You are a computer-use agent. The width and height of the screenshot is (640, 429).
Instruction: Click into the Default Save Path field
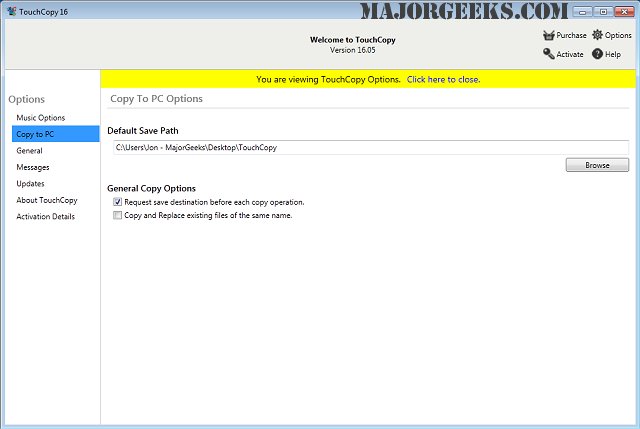pyautogui.click(x=371, y=147)
